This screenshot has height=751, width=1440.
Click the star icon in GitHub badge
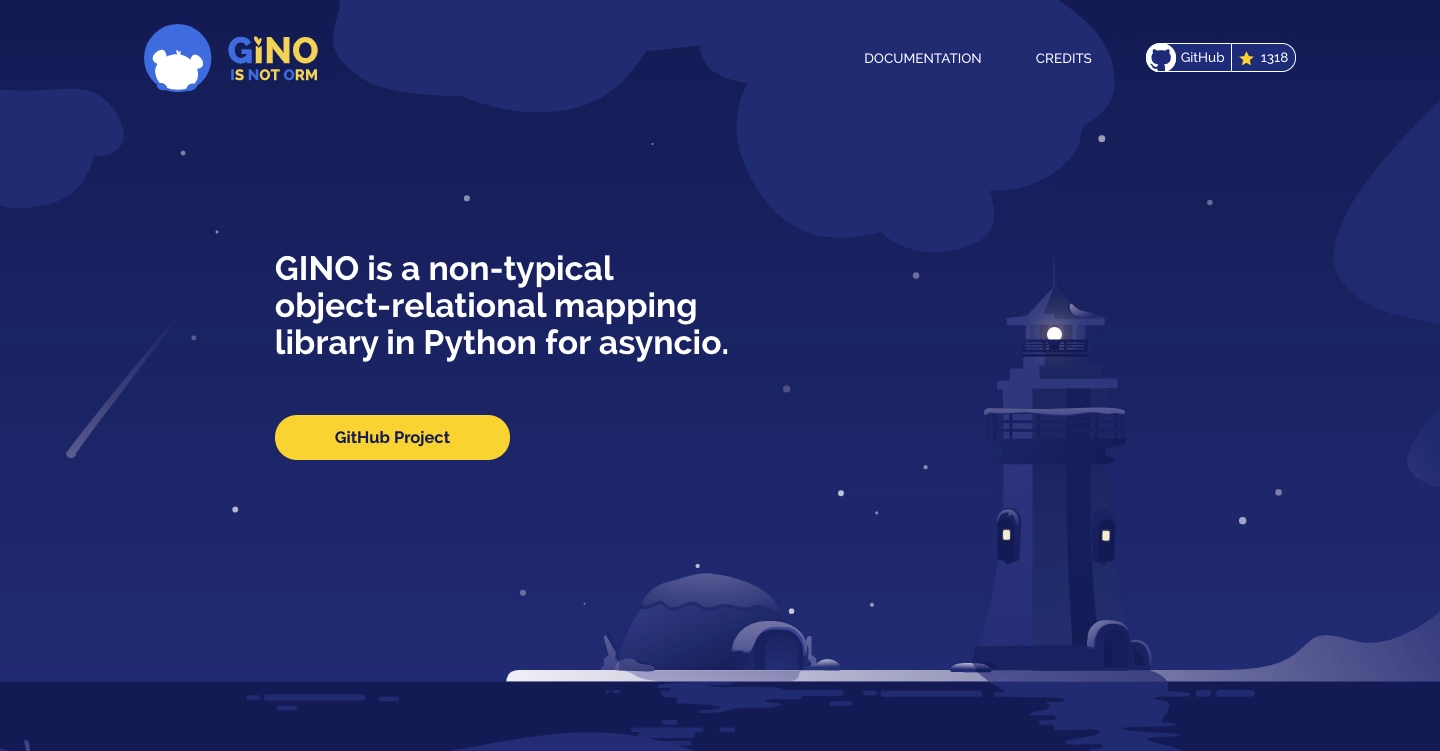pos(1246,59)
